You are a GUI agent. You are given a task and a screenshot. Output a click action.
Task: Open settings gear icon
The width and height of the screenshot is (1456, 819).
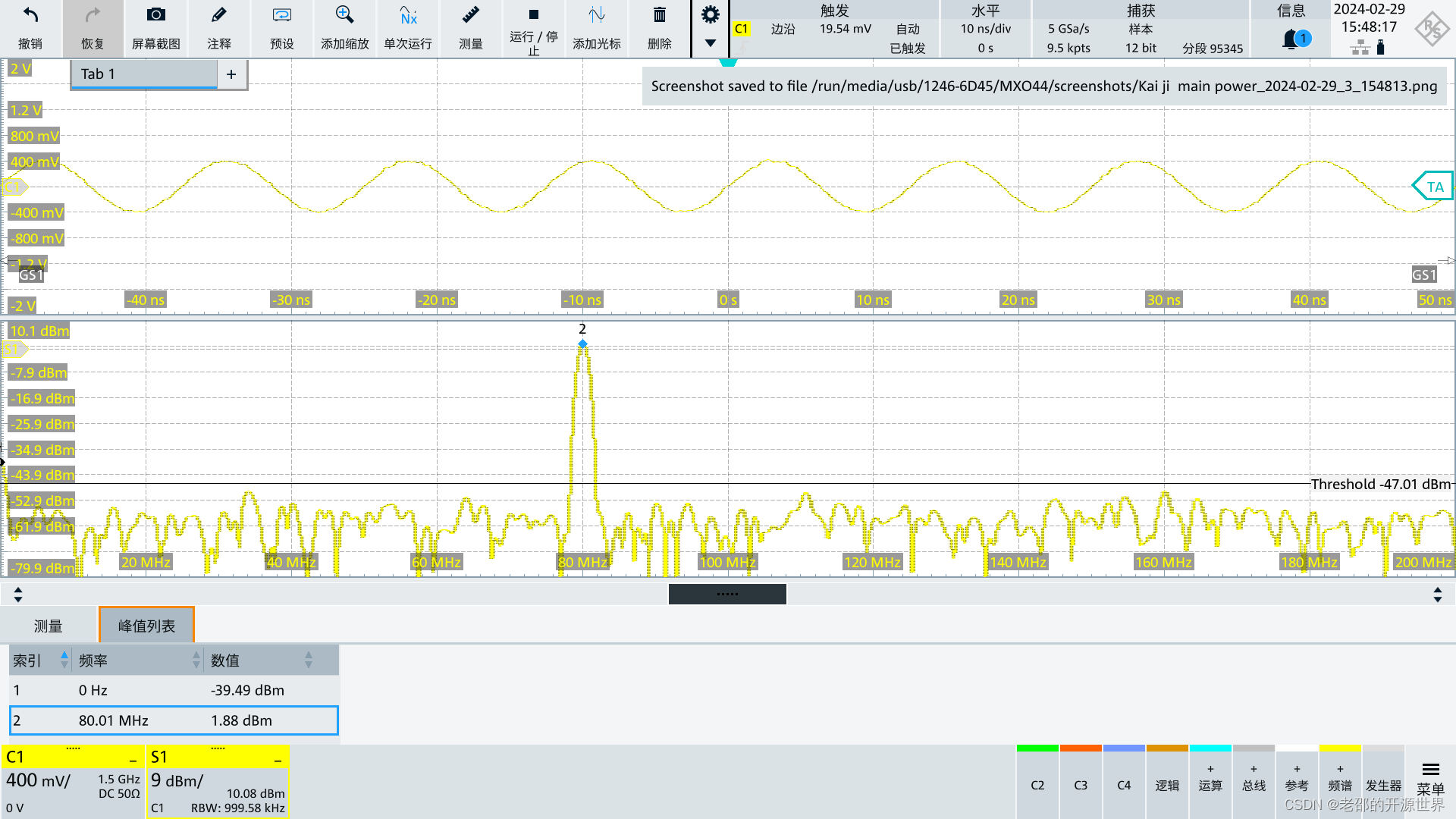710,14
